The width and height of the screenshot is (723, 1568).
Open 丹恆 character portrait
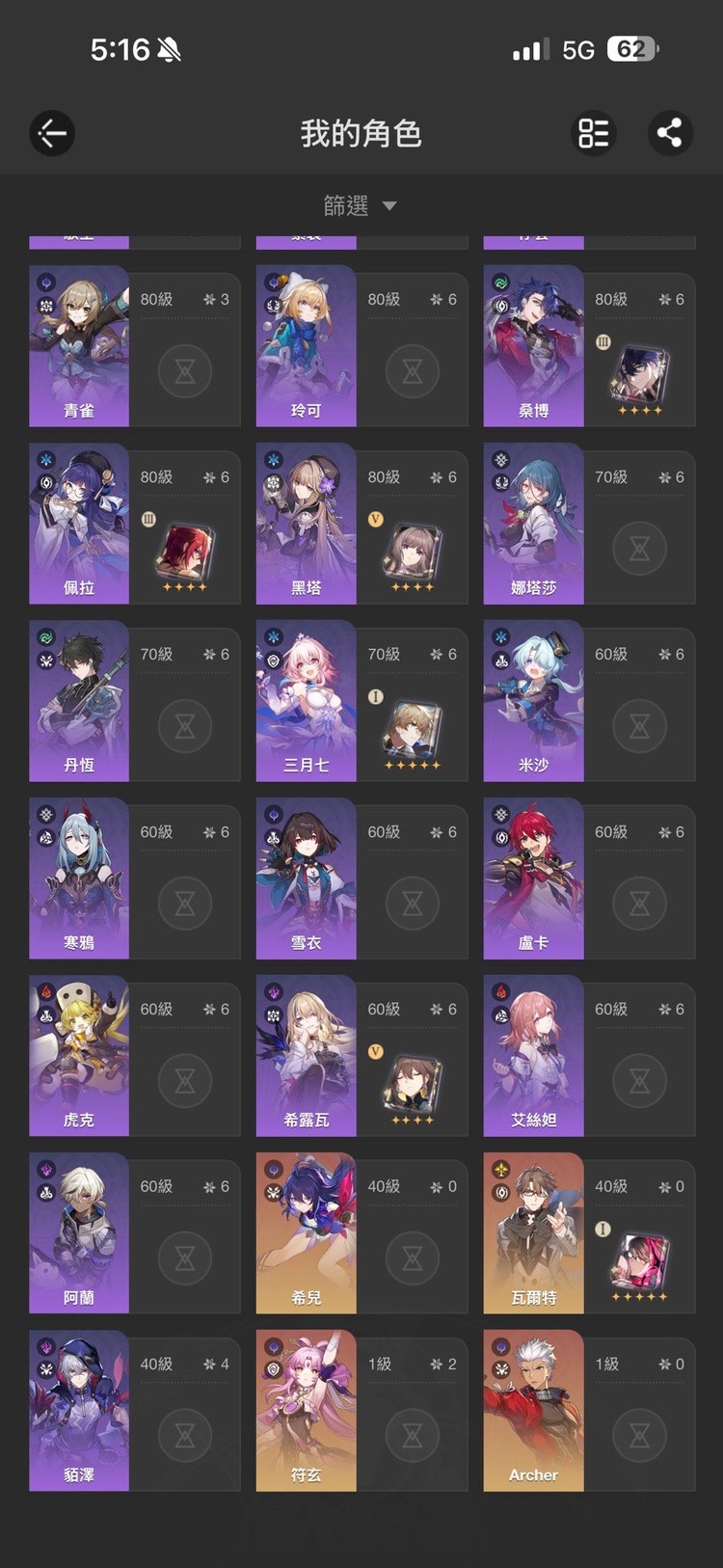point(79,701)
